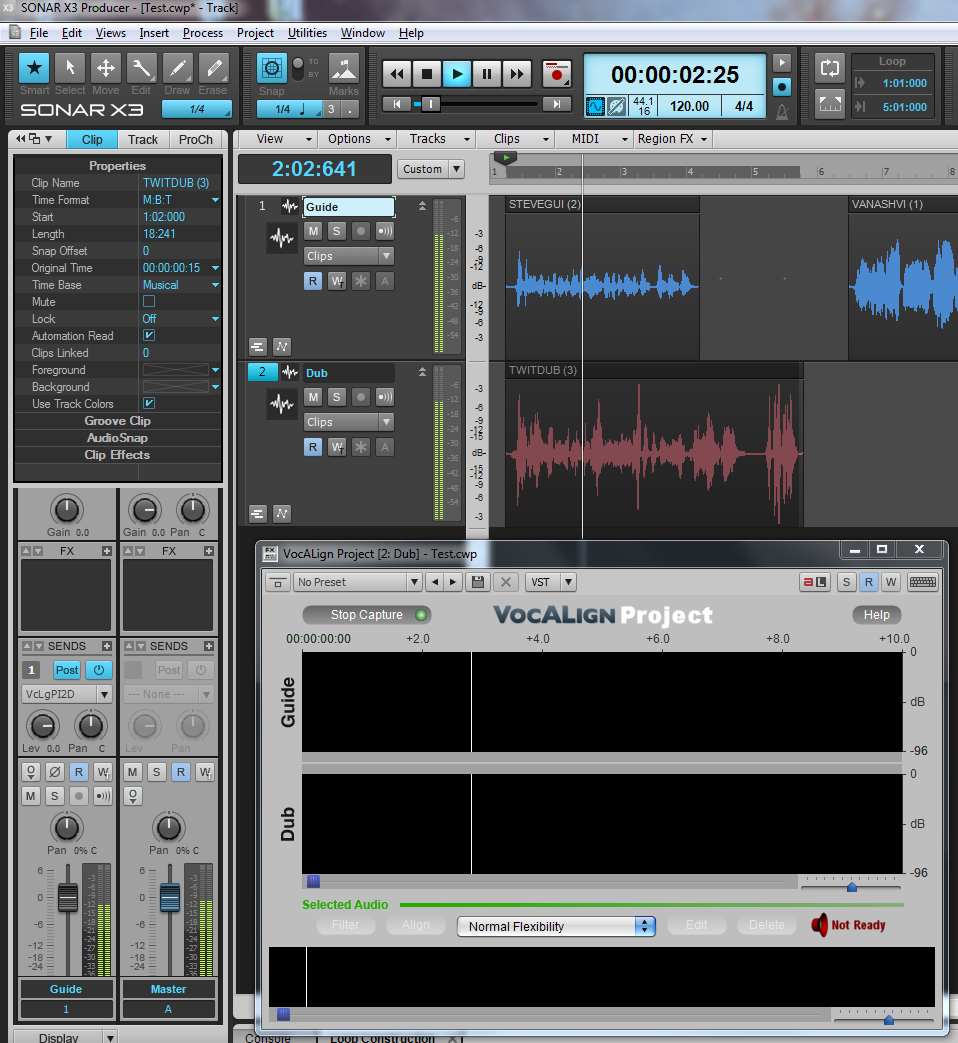The width and height of the screenshot is (958, 1043).
Task: Toggle the Mute checkbox in Properties
Action: coord(149,302)
